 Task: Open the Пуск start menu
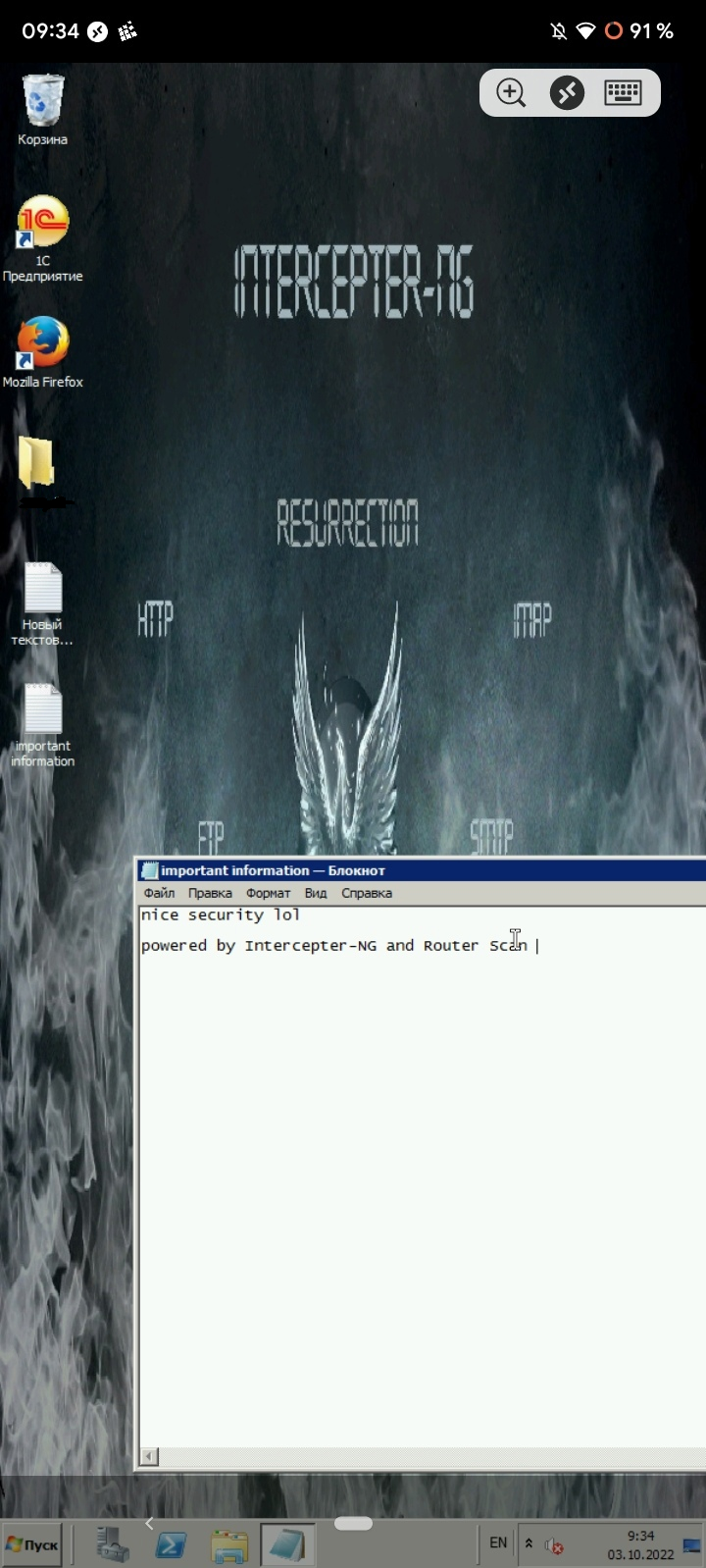click(32, 1544)
